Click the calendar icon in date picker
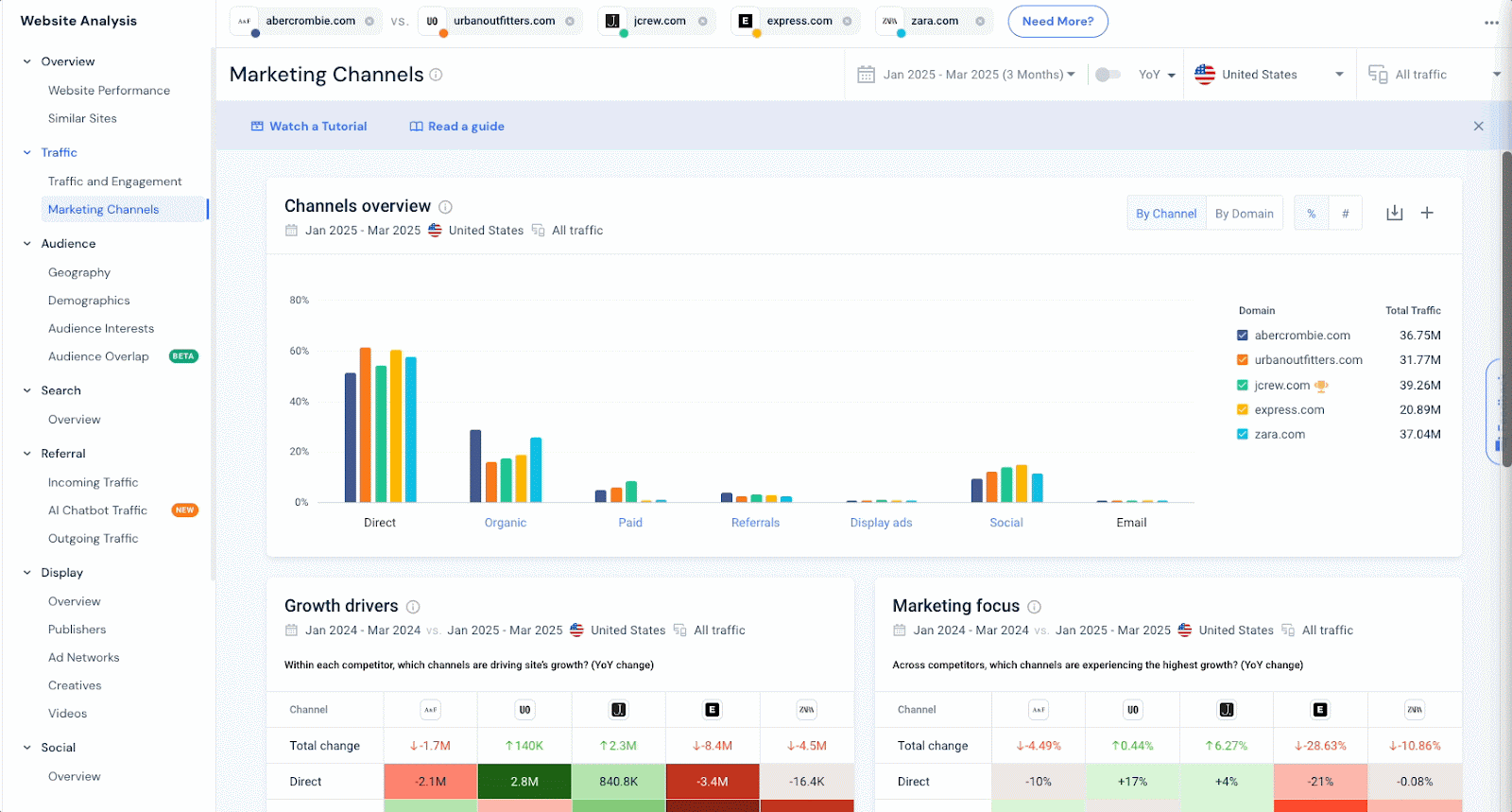The height and width of the screenshot is (812, 1512). point(866,75)
